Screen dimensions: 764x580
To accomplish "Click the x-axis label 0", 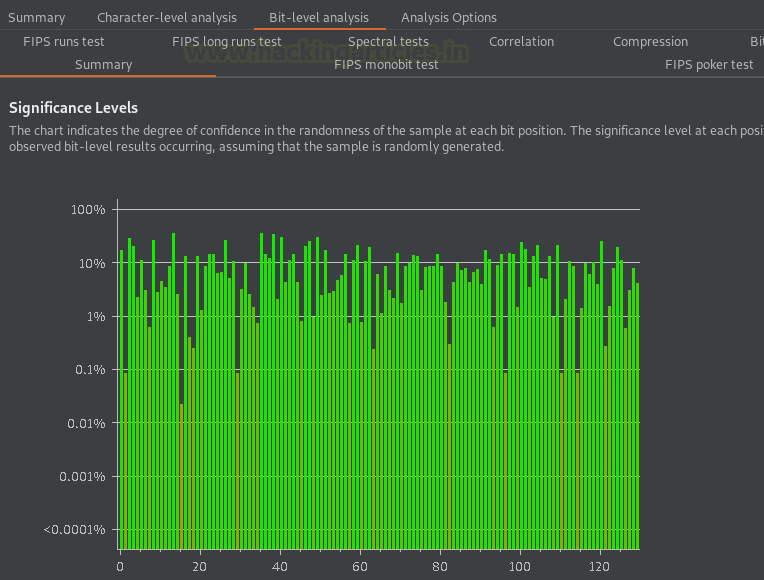I will tap(120, 566).
